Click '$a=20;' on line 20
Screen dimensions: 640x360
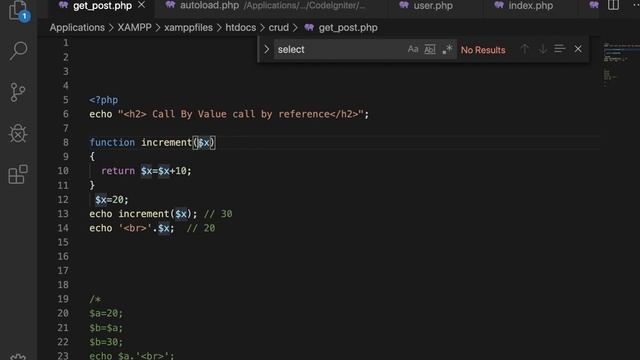tap(106, 313)
